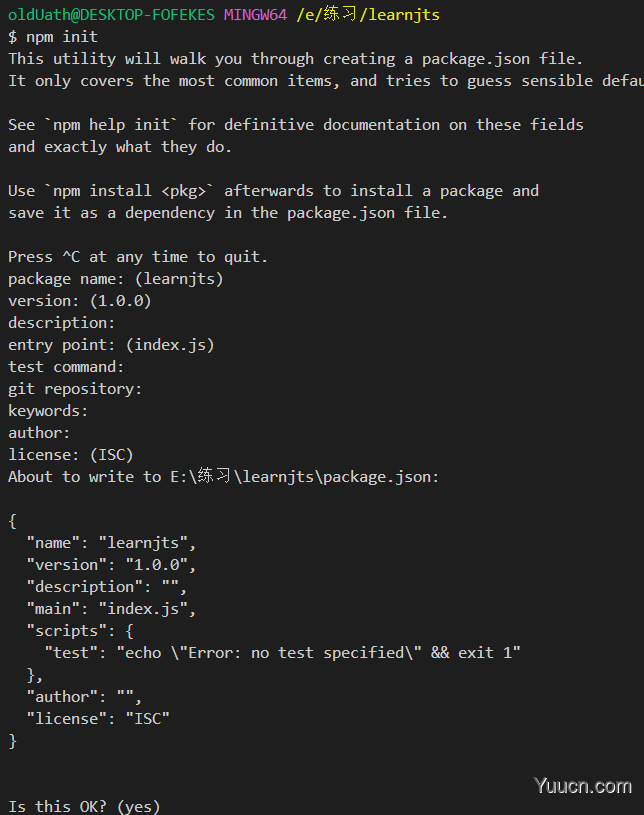Click the 'license: (ISC)' prompt line
The image size is (644, 815).
tap(71, 455)
